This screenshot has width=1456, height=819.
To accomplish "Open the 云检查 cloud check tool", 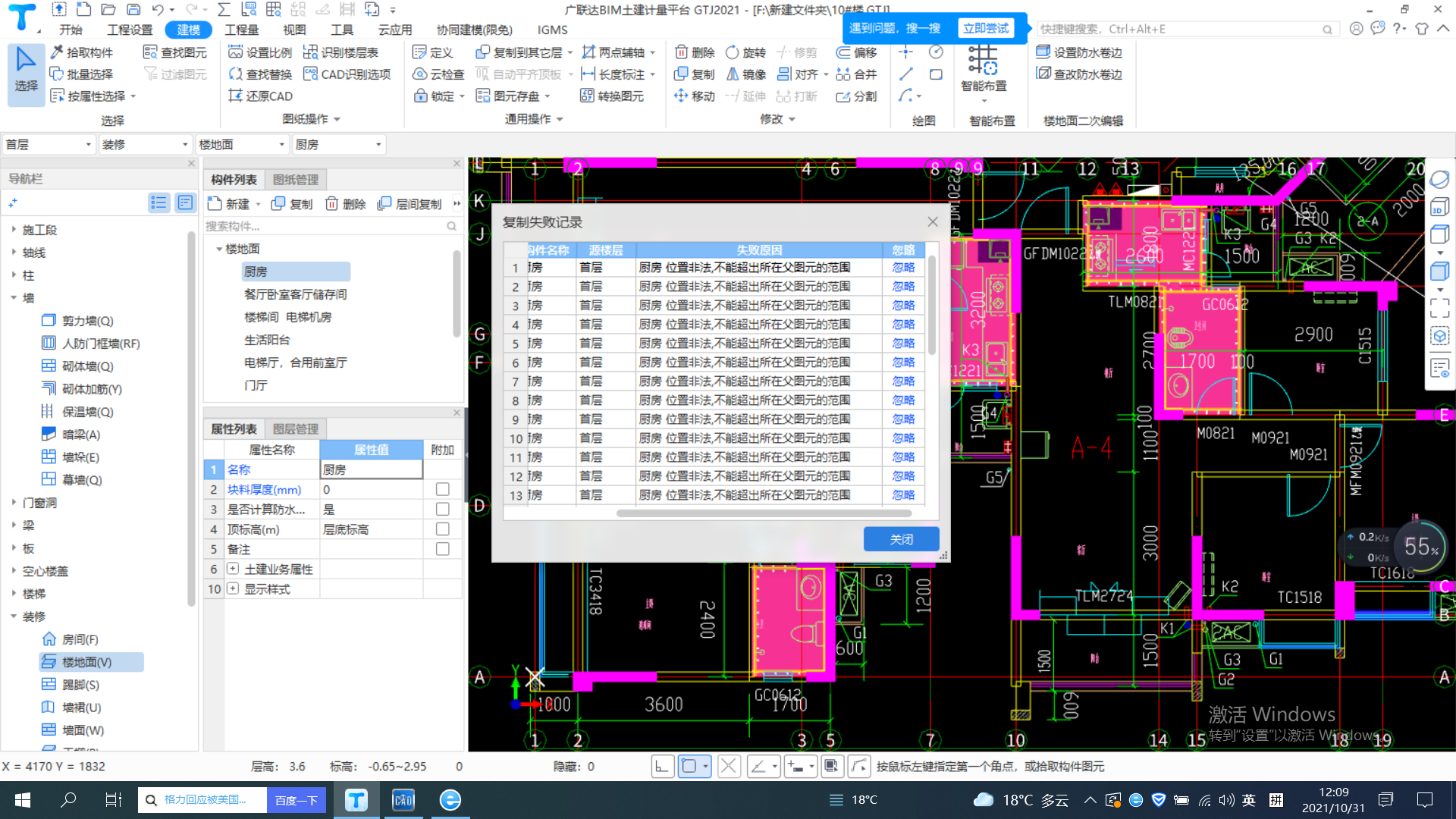I will coord(438,74).
